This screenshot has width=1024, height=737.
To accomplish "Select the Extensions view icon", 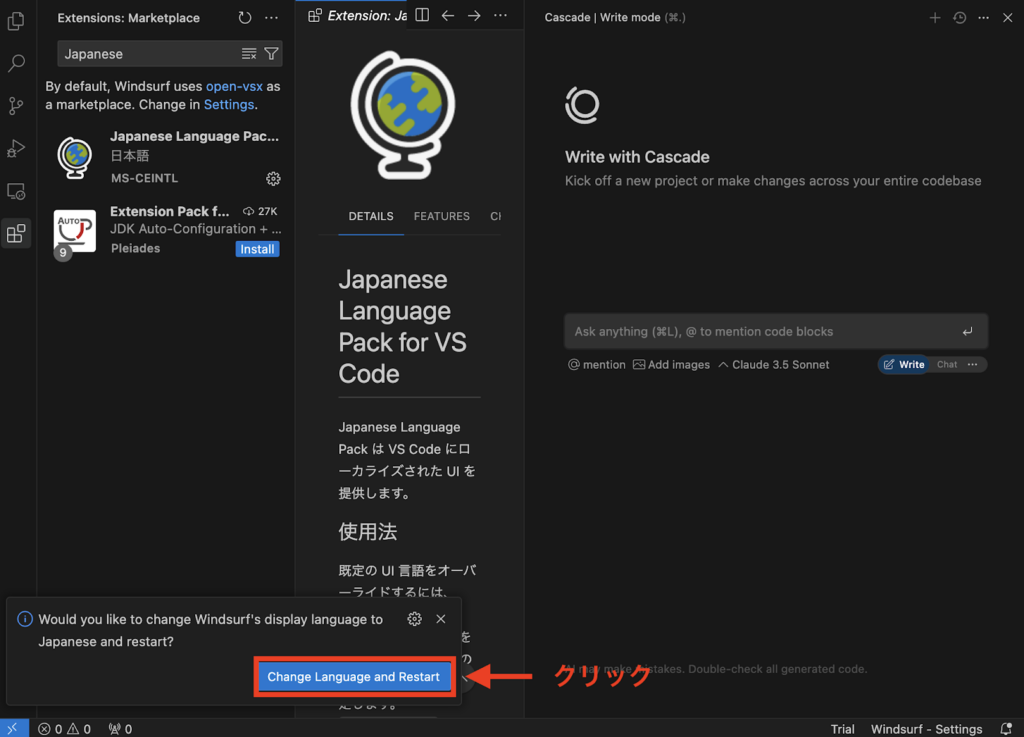I will pyautogui.click(x=16, y=234).
